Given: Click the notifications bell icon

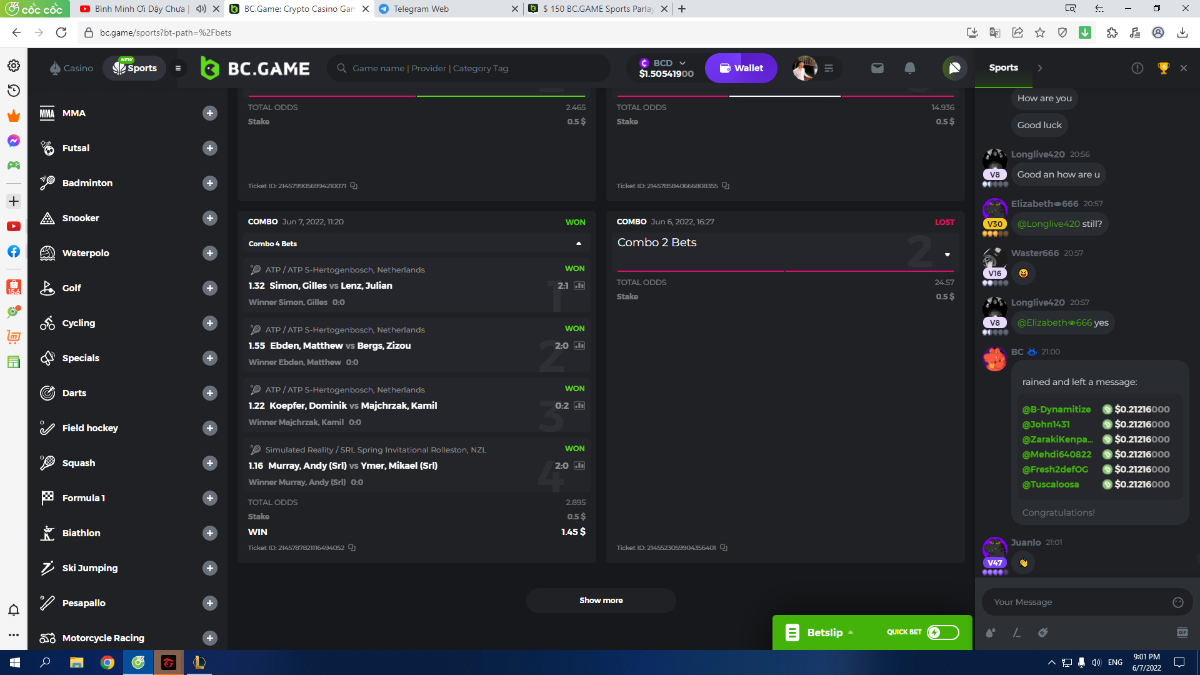Looking at the screenshot, I should [x=910, y=68].
